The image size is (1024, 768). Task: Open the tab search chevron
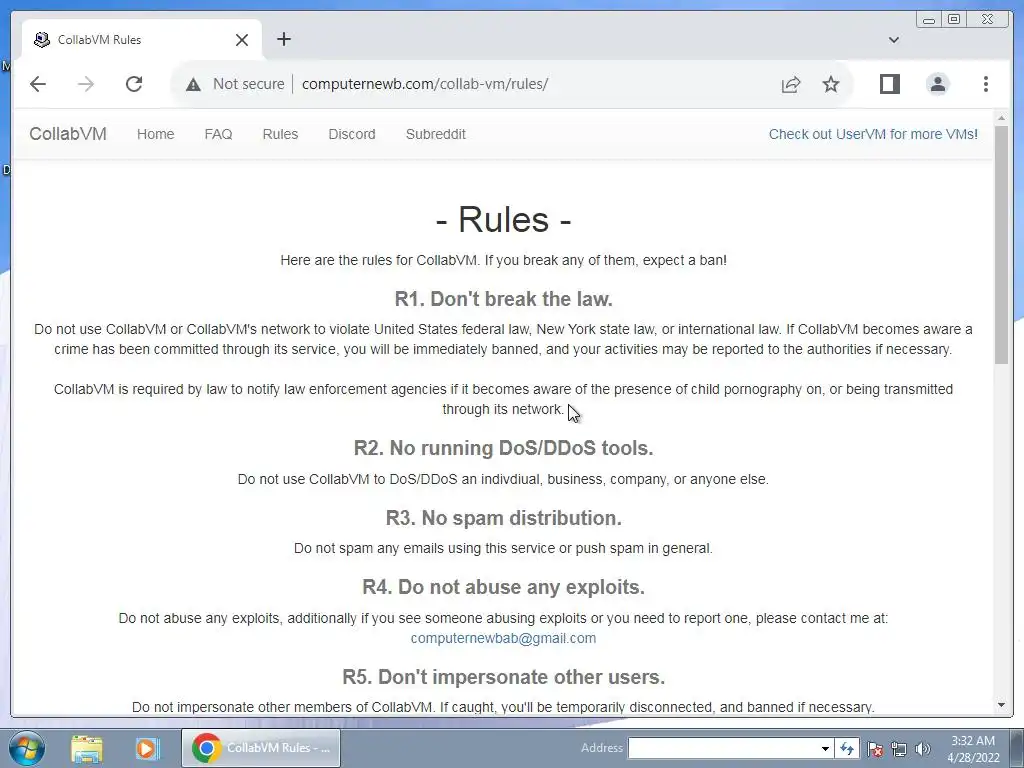[x=894, y=40]
